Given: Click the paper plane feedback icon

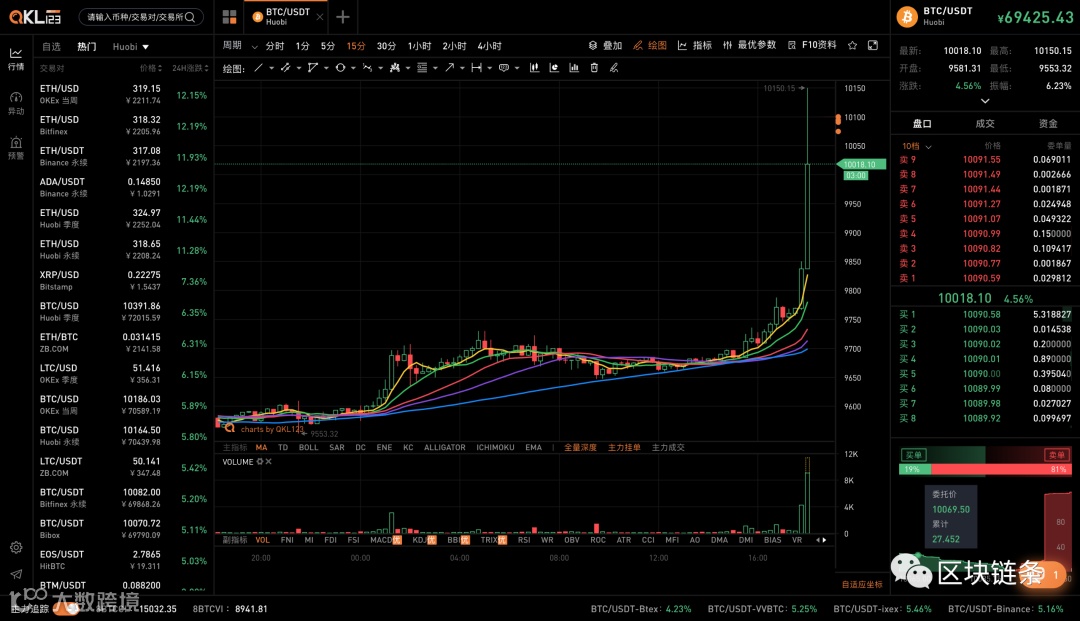Looking at the screenshot, I should pos(16,574).
